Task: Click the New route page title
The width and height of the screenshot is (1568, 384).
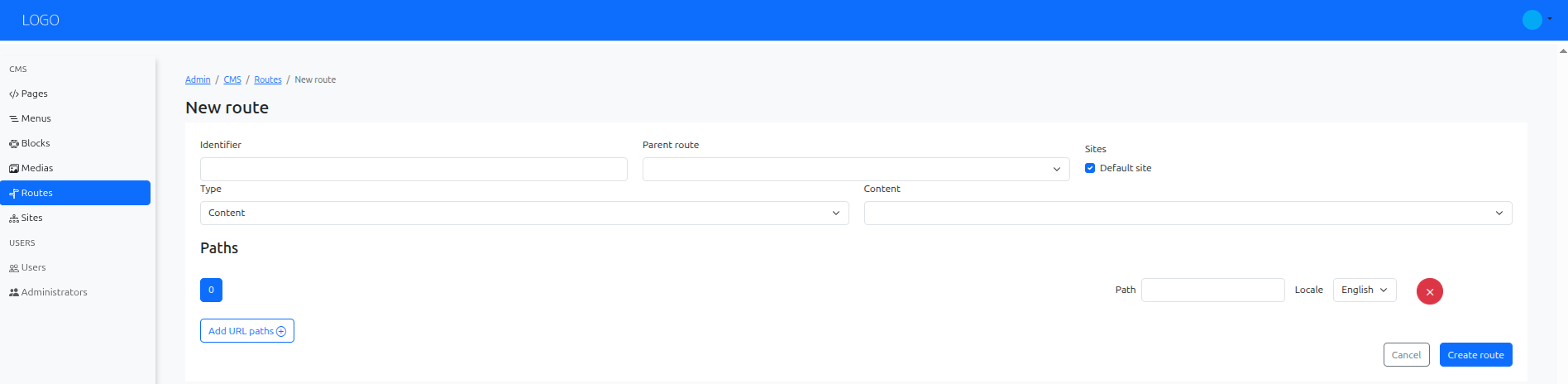Action: pyautogui.click(x=227, y=108)
